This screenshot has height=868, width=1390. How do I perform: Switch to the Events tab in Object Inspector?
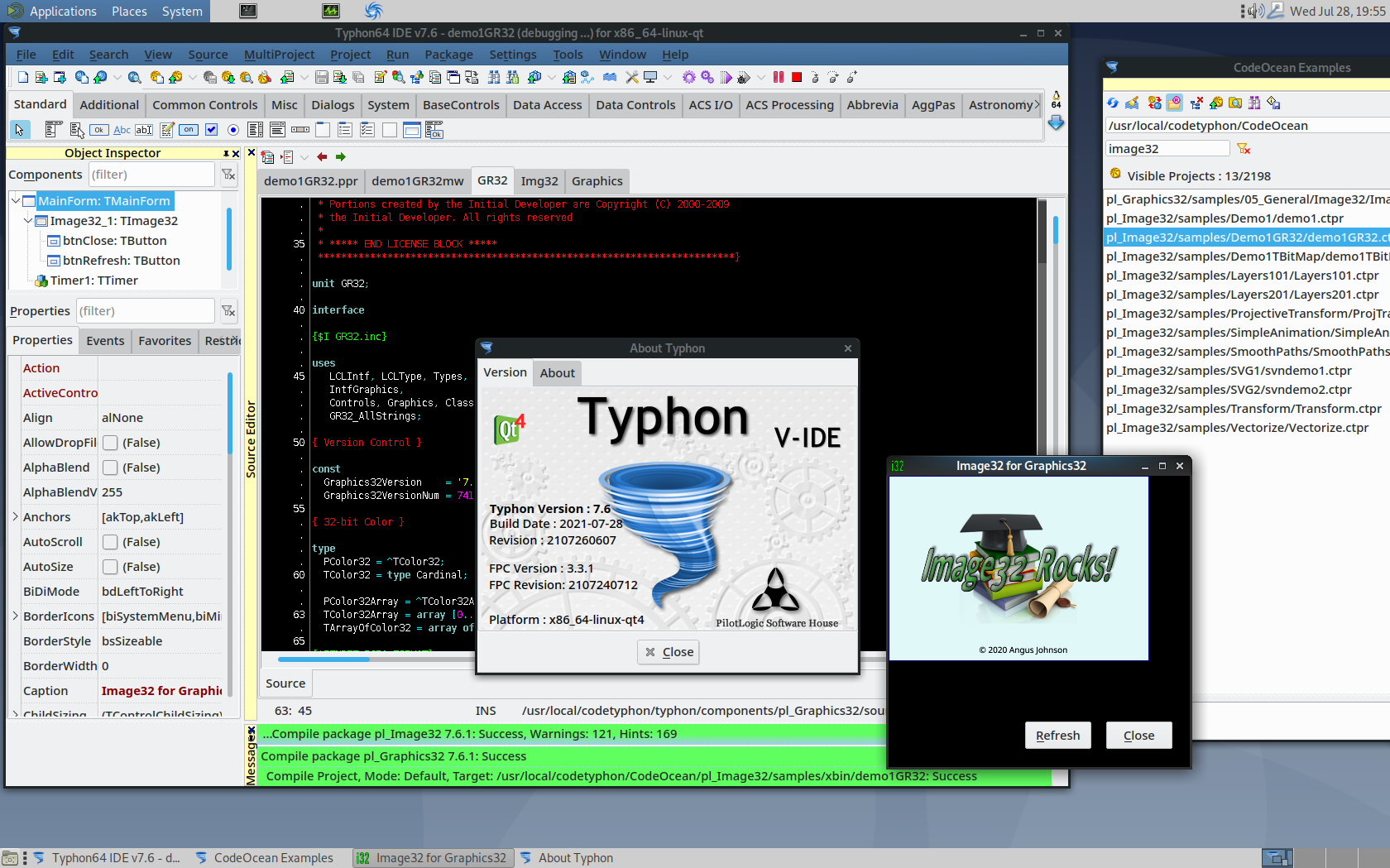coord(105,341)
